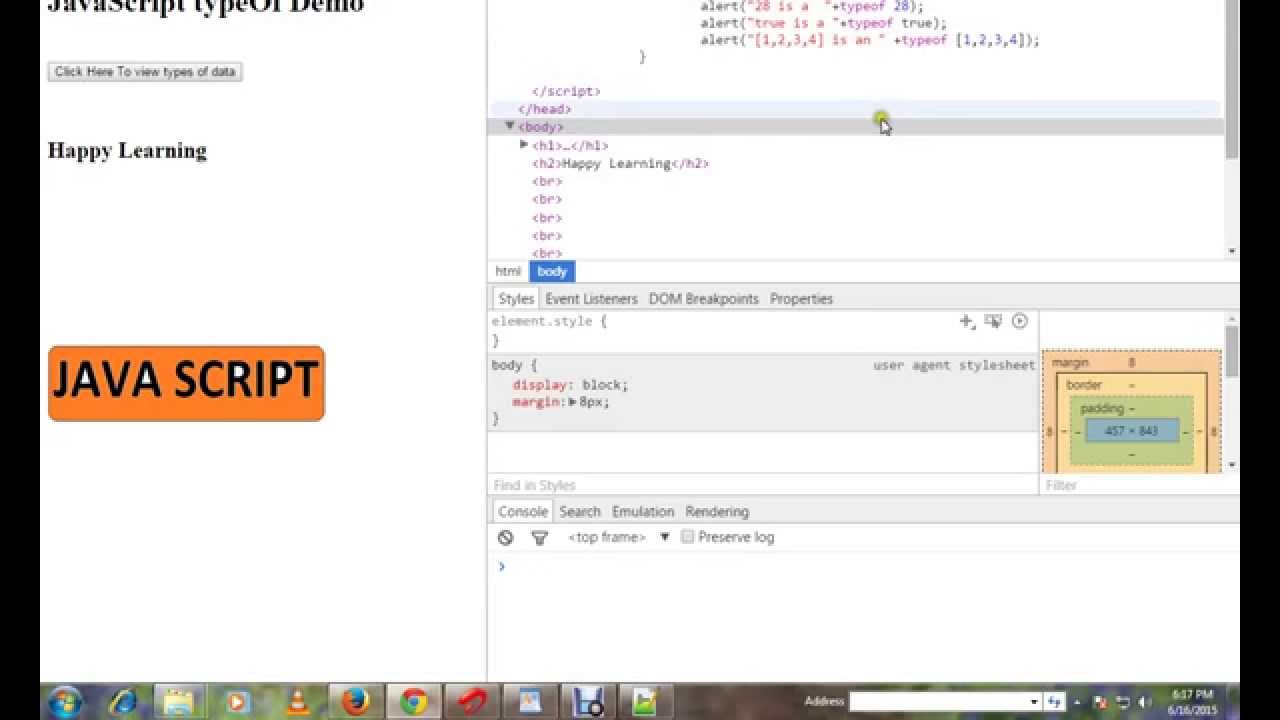Click the New Style Rule plus icon

click(x=966, y=321)
